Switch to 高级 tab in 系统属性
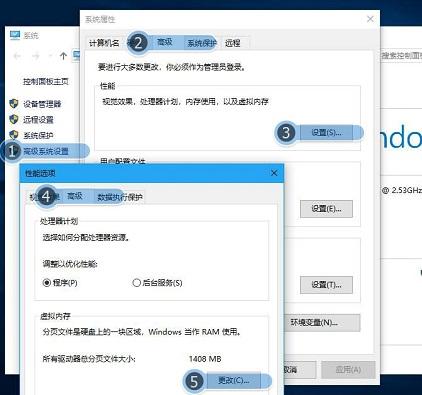 point(165,42)
